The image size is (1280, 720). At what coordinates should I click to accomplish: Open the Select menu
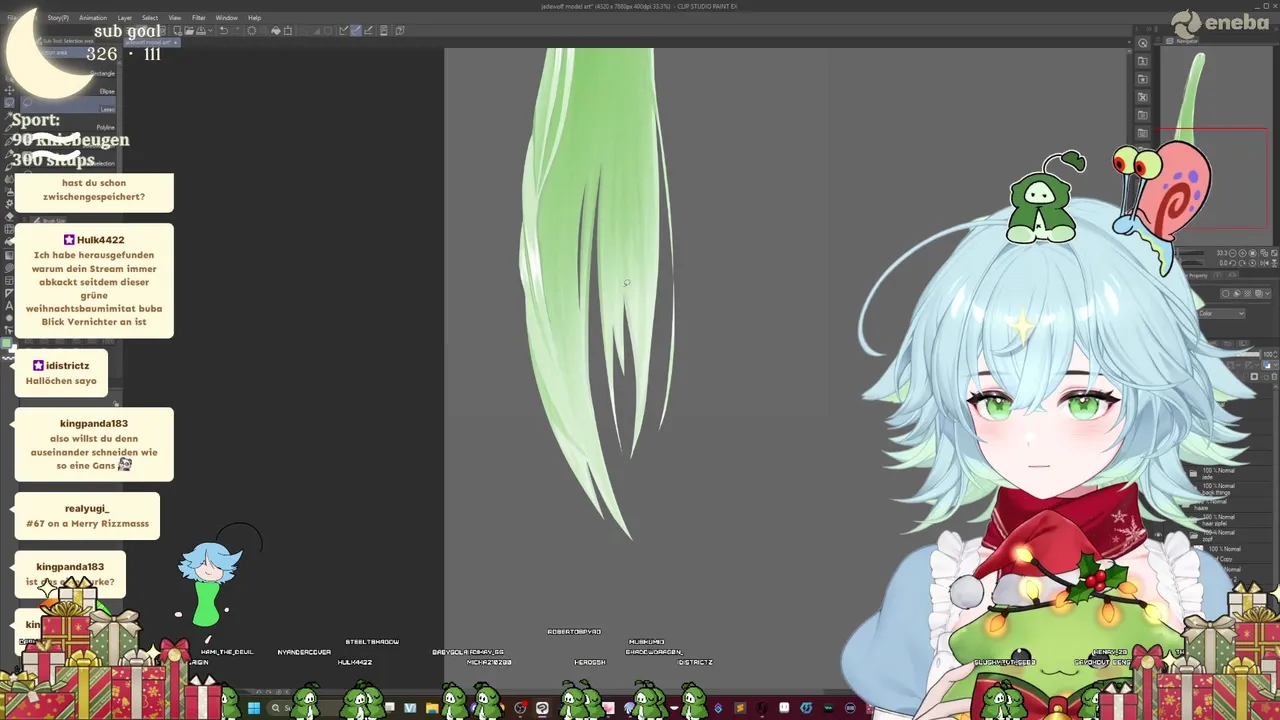(150, 18)
